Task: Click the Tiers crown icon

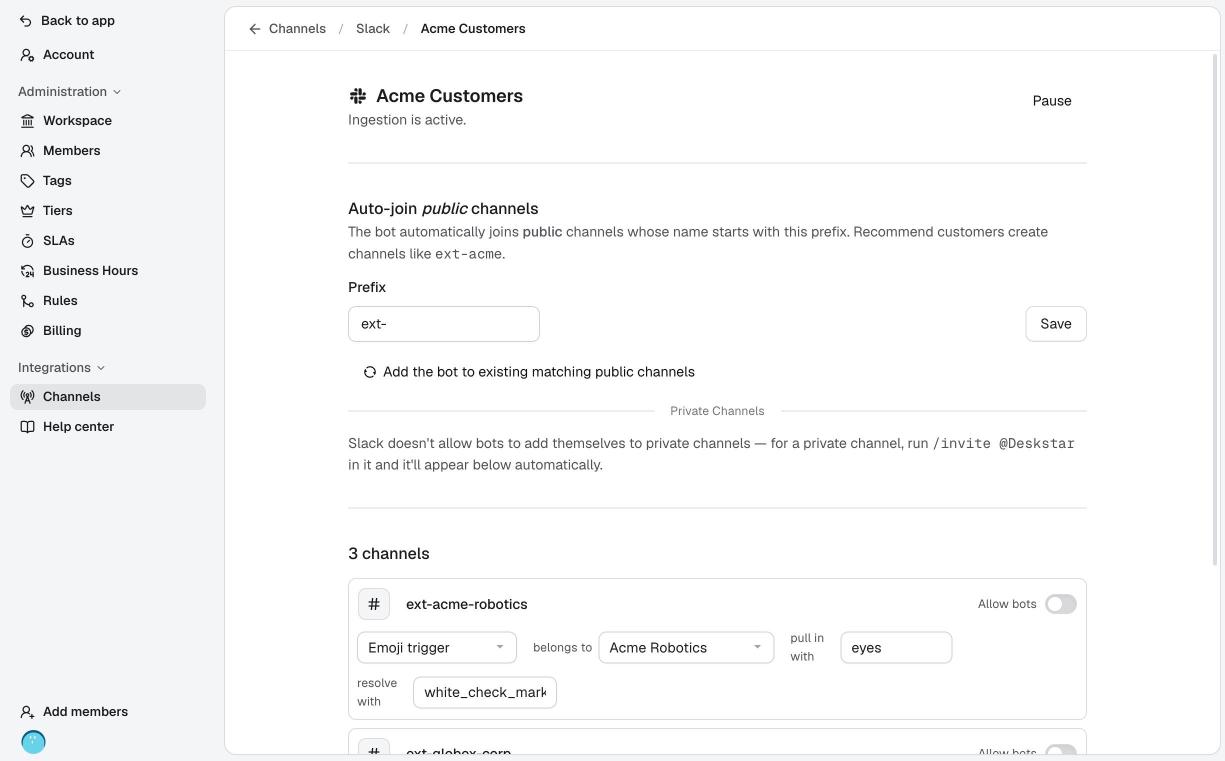Action: (27, 211)
